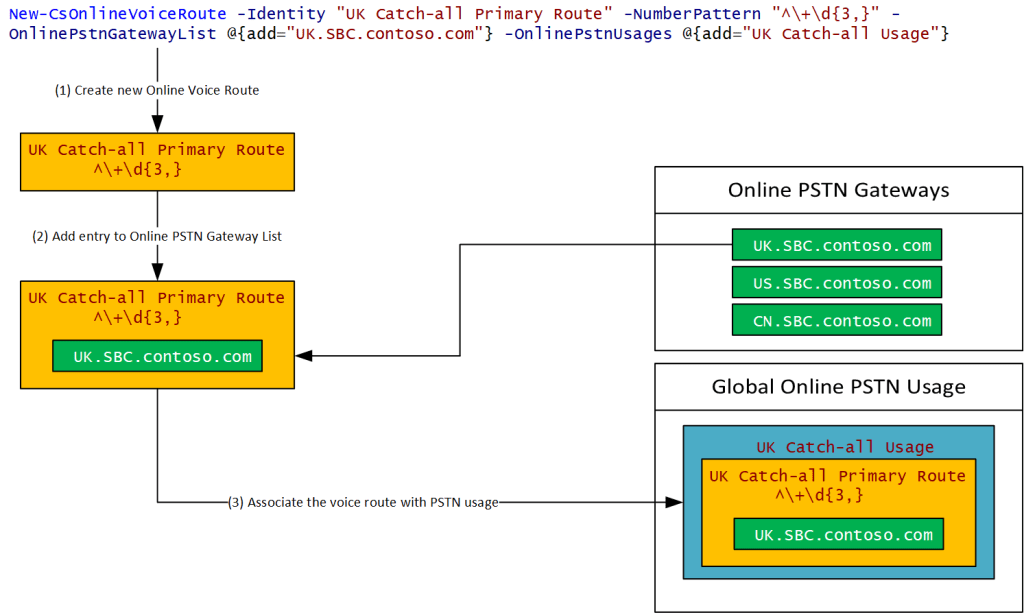Select the "(2) Add entry to Online PSTN Gateway List" label
The image size is (1024, 613).
pos(157,236)
